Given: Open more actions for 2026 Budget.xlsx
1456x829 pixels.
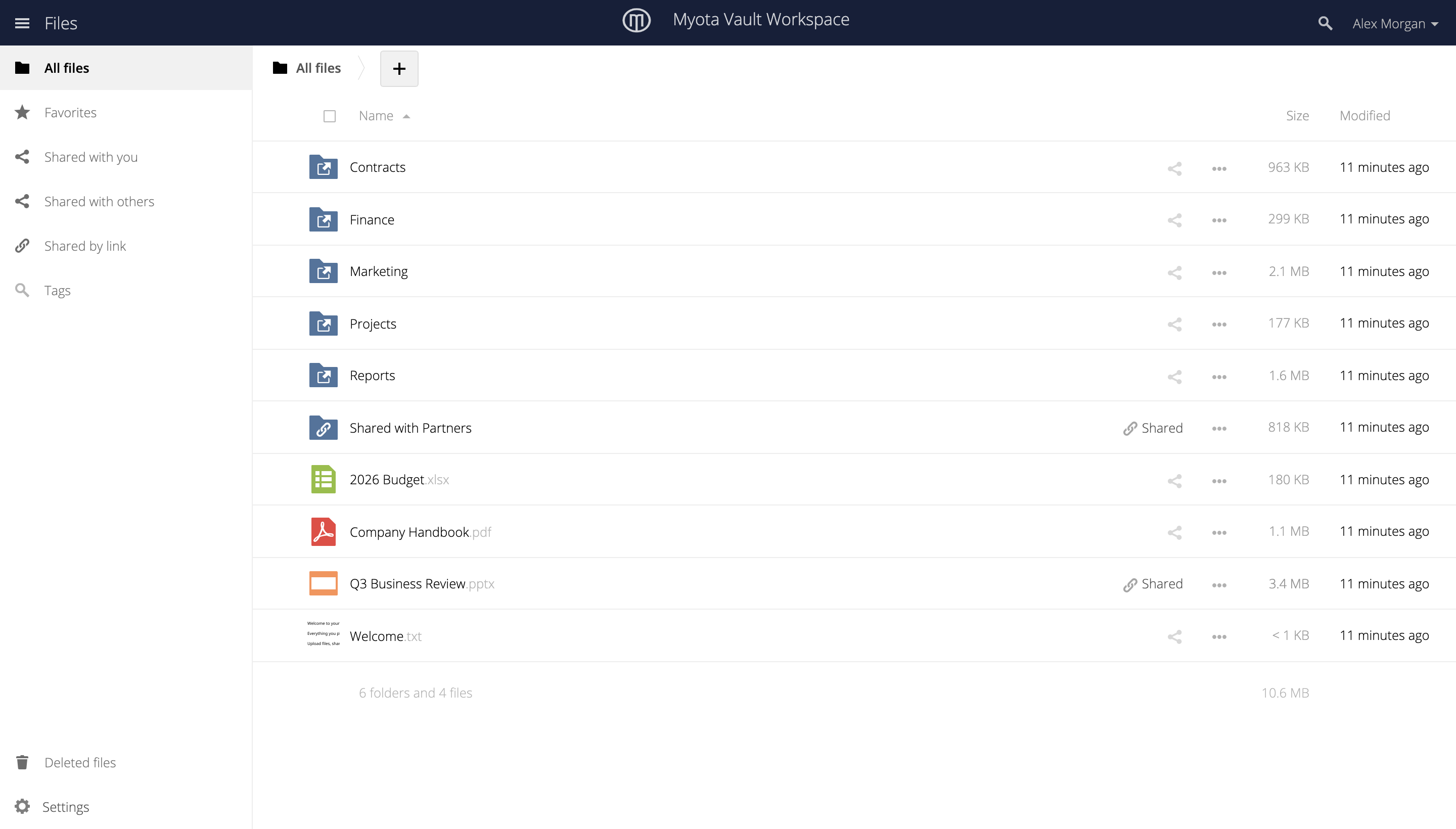Looking at the screenshot, I should [x=1218, y=481].
